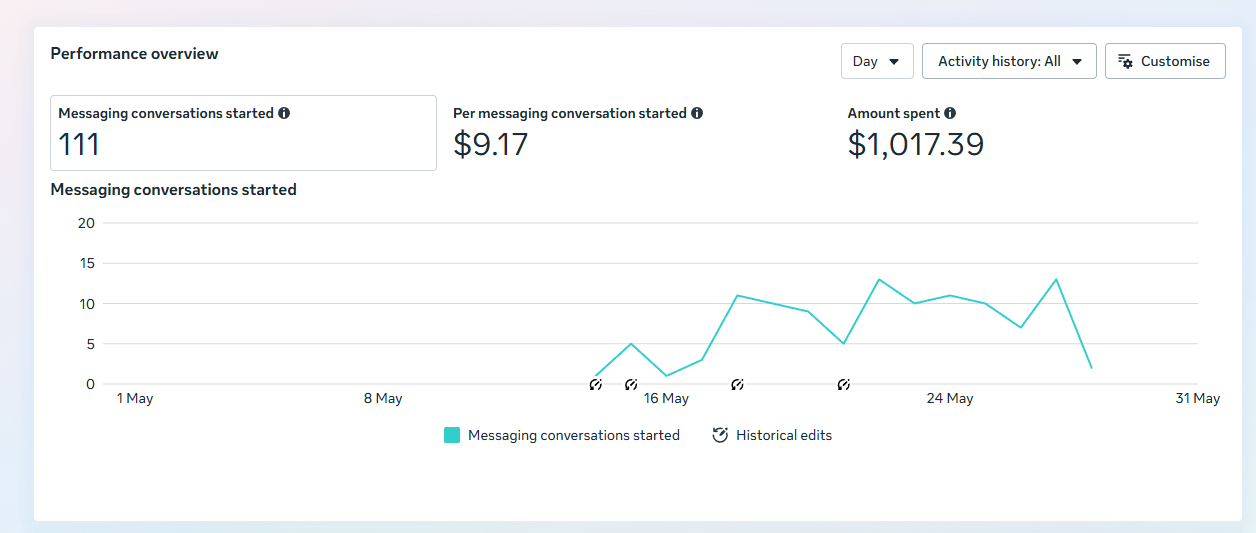
Task: Click info icon next to Amount spent
Action: 950,113
